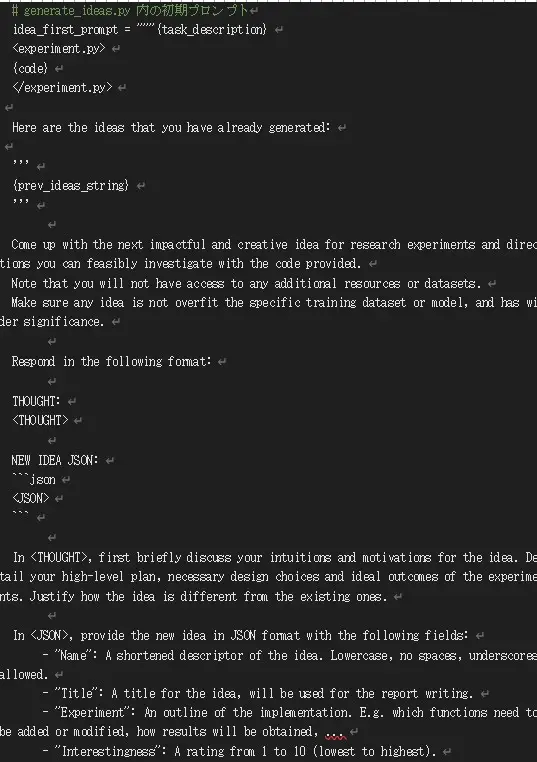This screenshot has height=762, width=537.
Task: Click the 'THOUGHT:' label line
Action: point(36,401)
